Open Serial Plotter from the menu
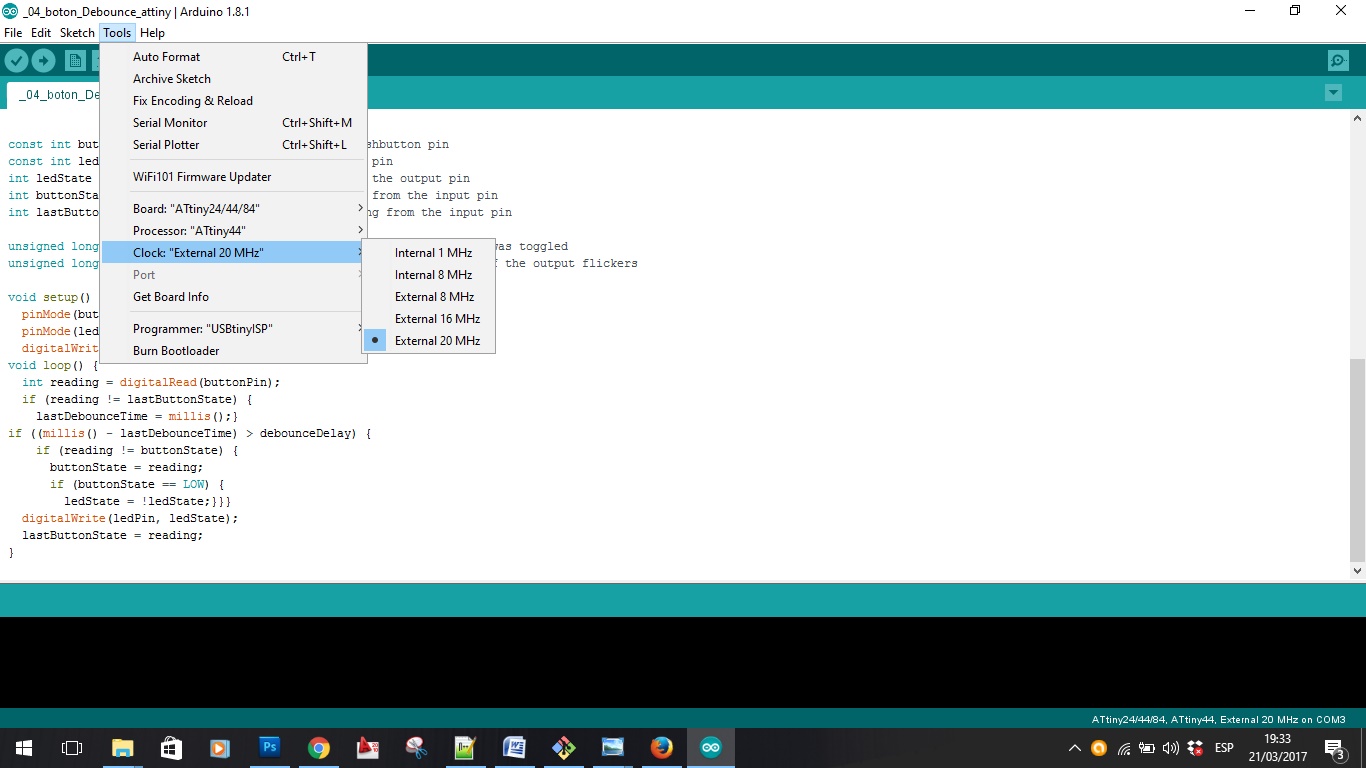1366x768 pixels. point(234,145)
